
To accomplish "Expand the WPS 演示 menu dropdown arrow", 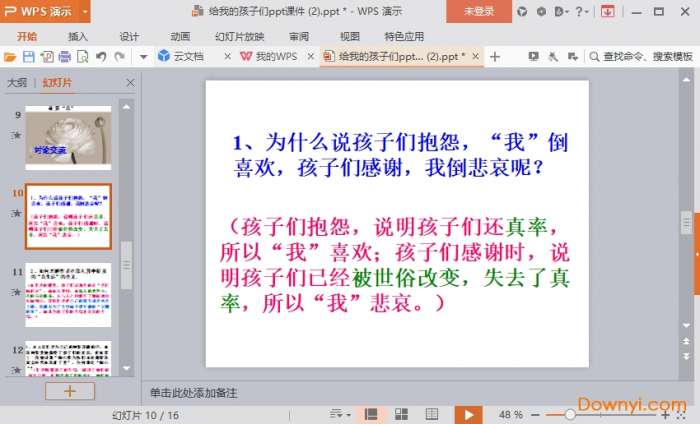I will pyautogui.click(x=85, y=12).
